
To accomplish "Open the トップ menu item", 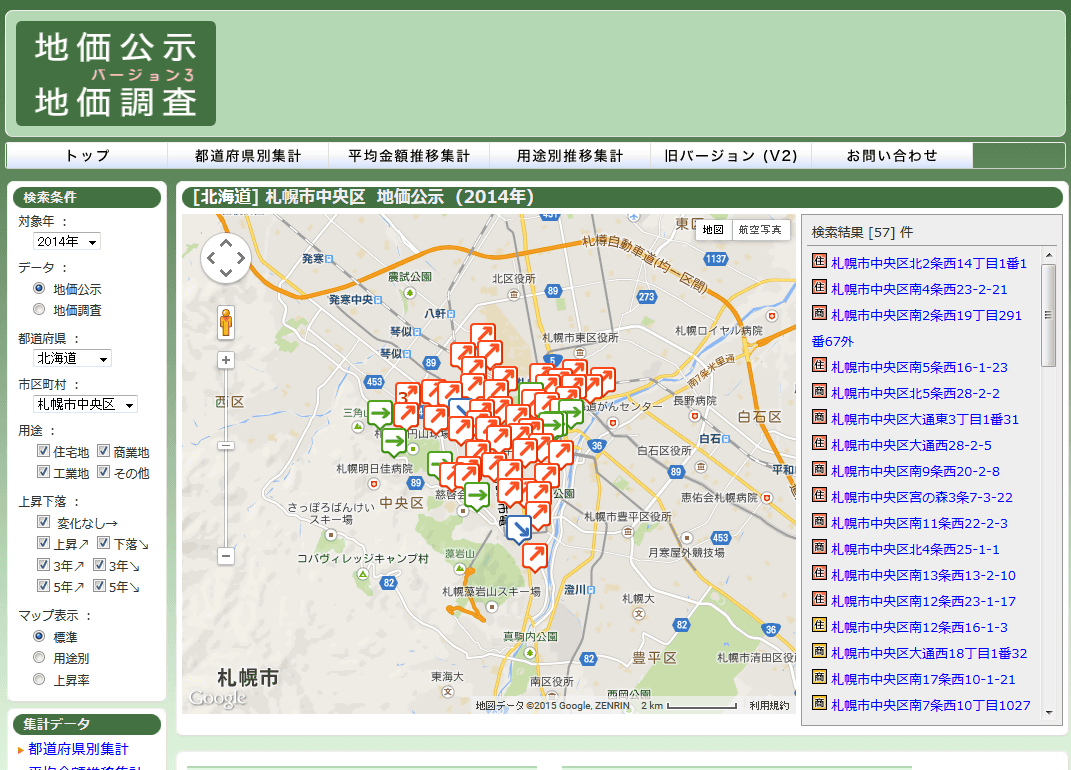I will [x=87, y=156].
